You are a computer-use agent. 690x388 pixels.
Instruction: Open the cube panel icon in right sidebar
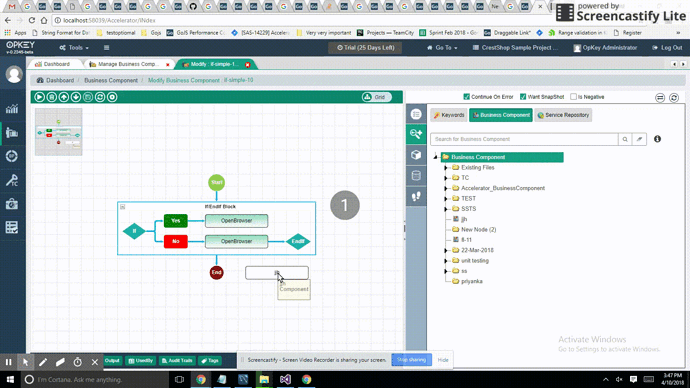tap(416, 154)
